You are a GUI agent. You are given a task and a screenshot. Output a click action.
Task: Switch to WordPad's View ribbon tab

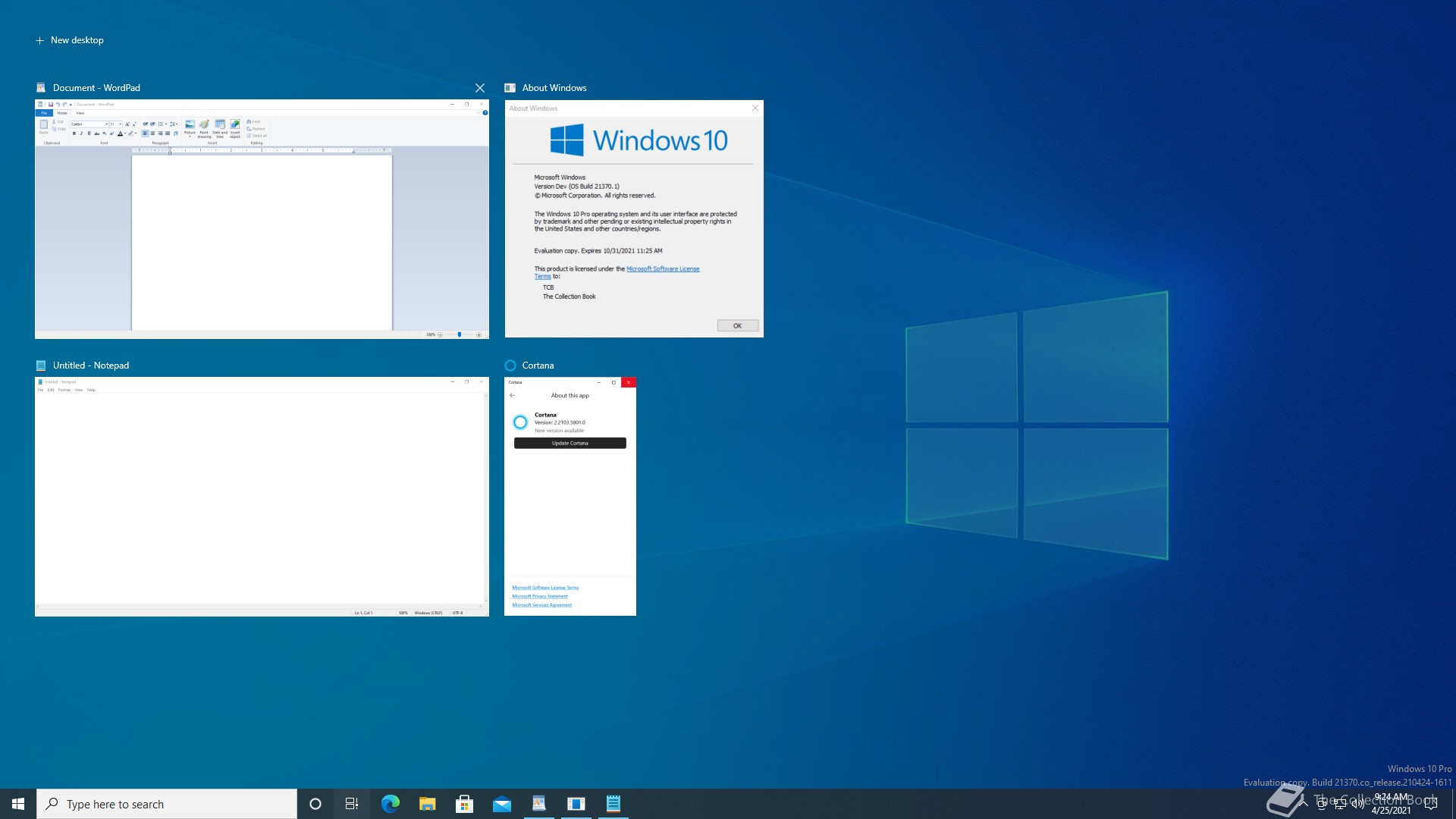(x=80, y=113)
